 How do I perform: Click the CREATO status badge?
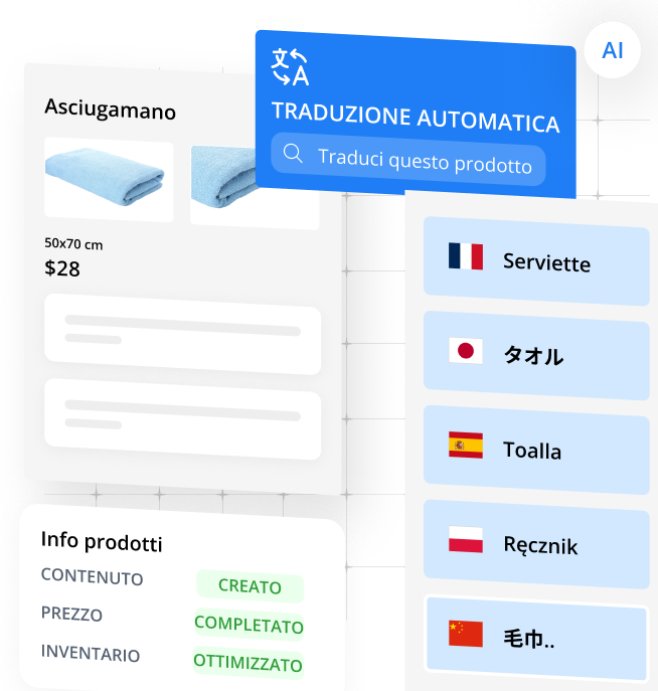[250, 586]
